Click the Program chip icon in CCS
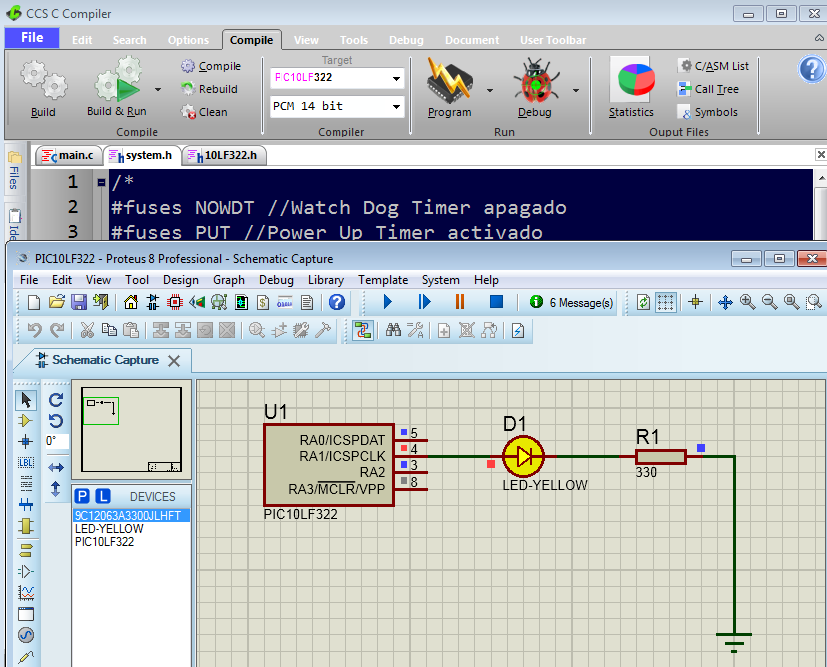827x667 pixels. (x=450, y=80)
